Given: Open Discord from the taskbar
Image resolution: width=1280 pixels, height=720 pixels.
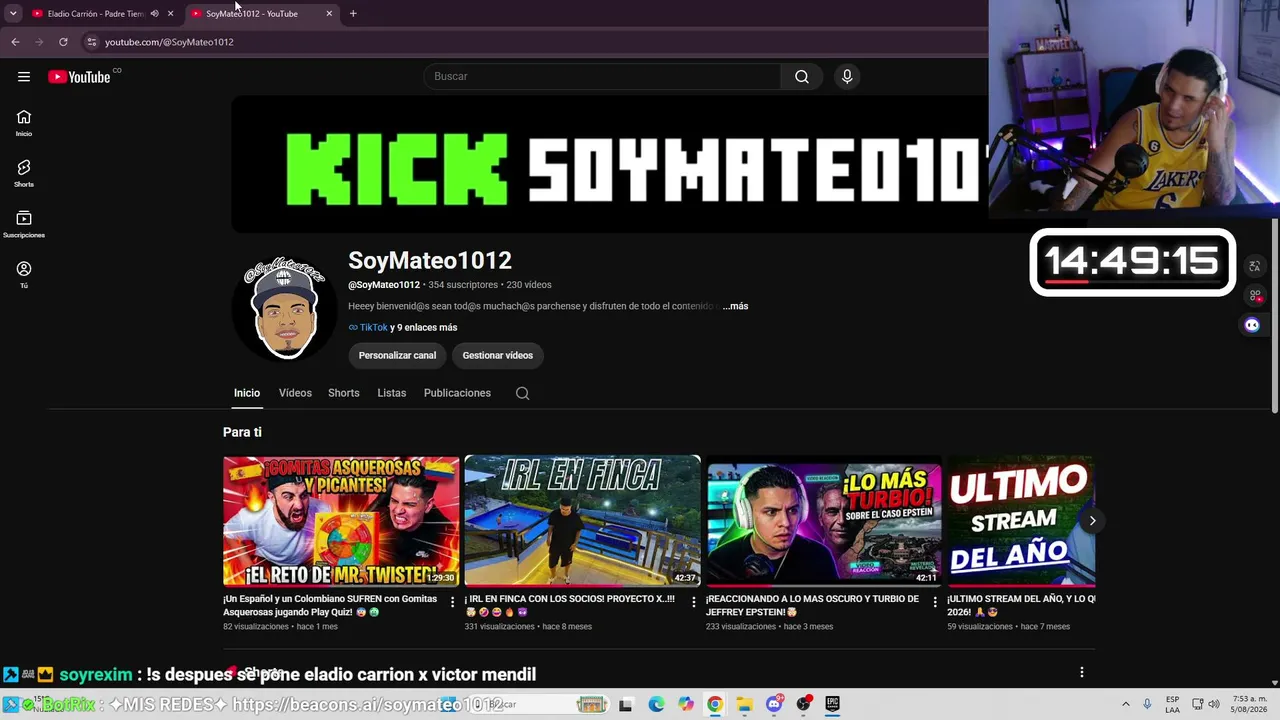Looking at the screenshot, I should point(774,705).
